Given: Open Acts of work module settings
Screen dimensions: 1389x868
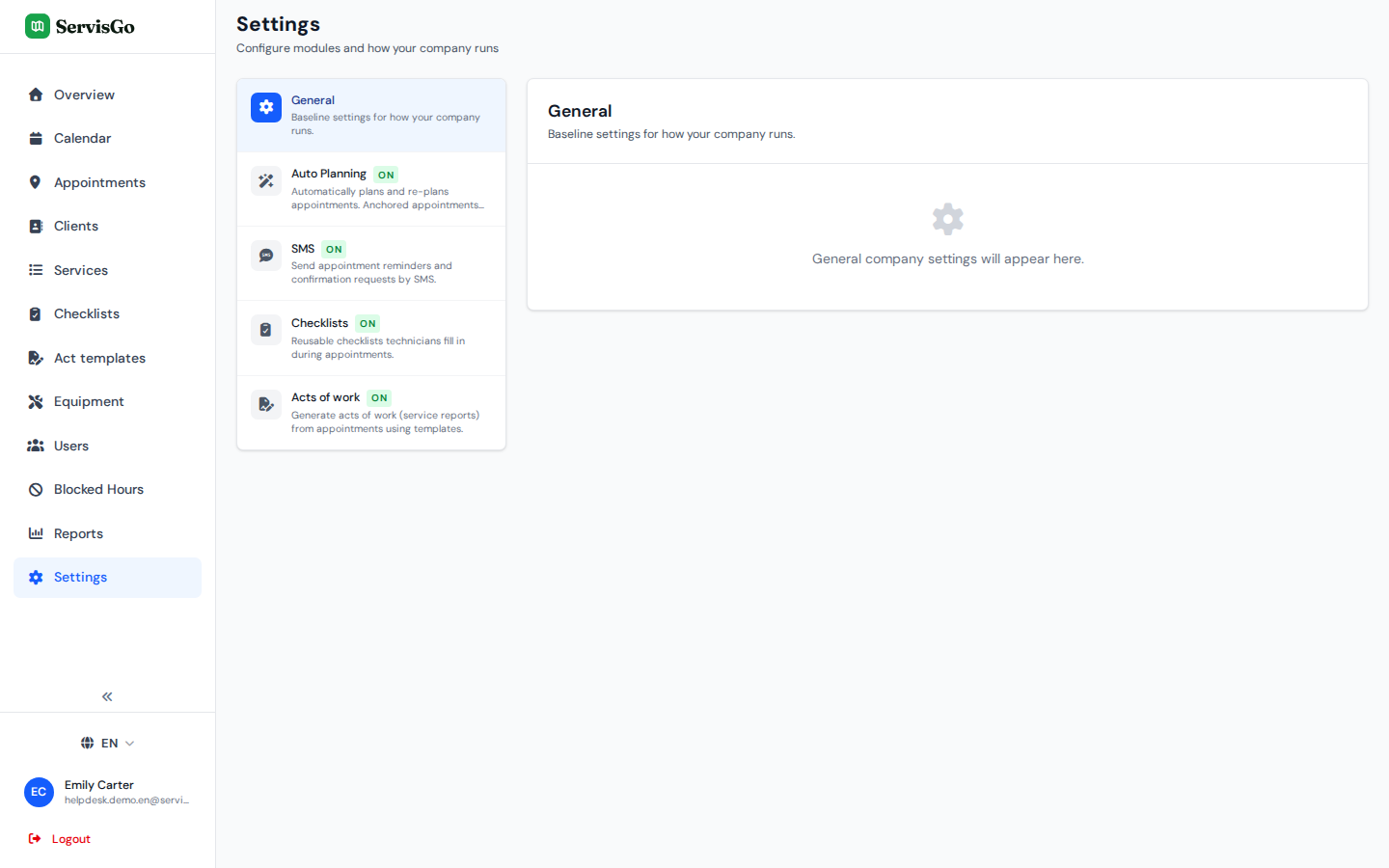Looking at the screenshot, I should [x=371, y=413].
